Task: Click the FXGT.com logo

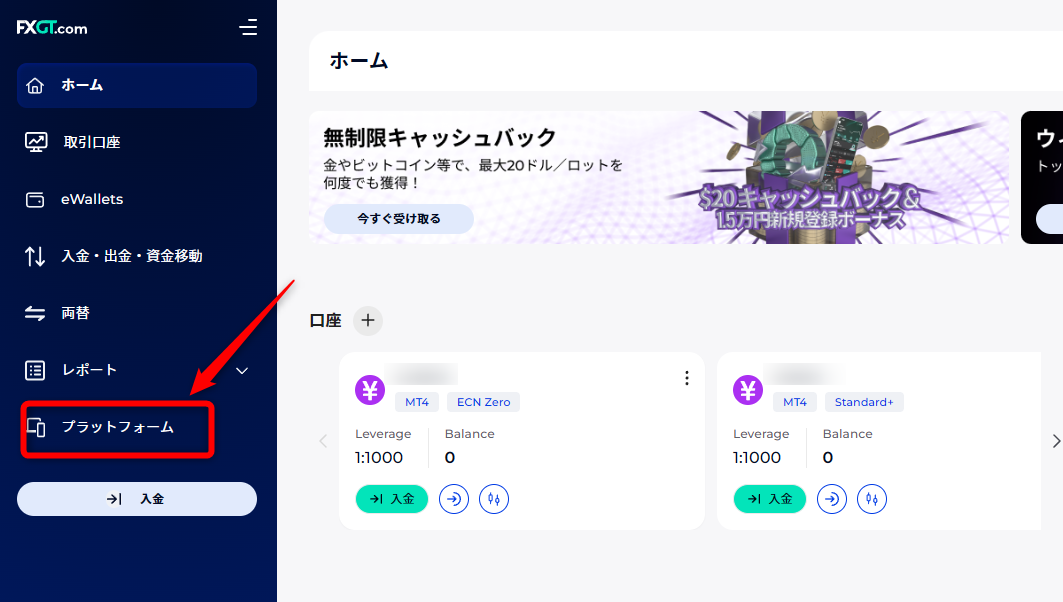Action: tap(52, 28)
